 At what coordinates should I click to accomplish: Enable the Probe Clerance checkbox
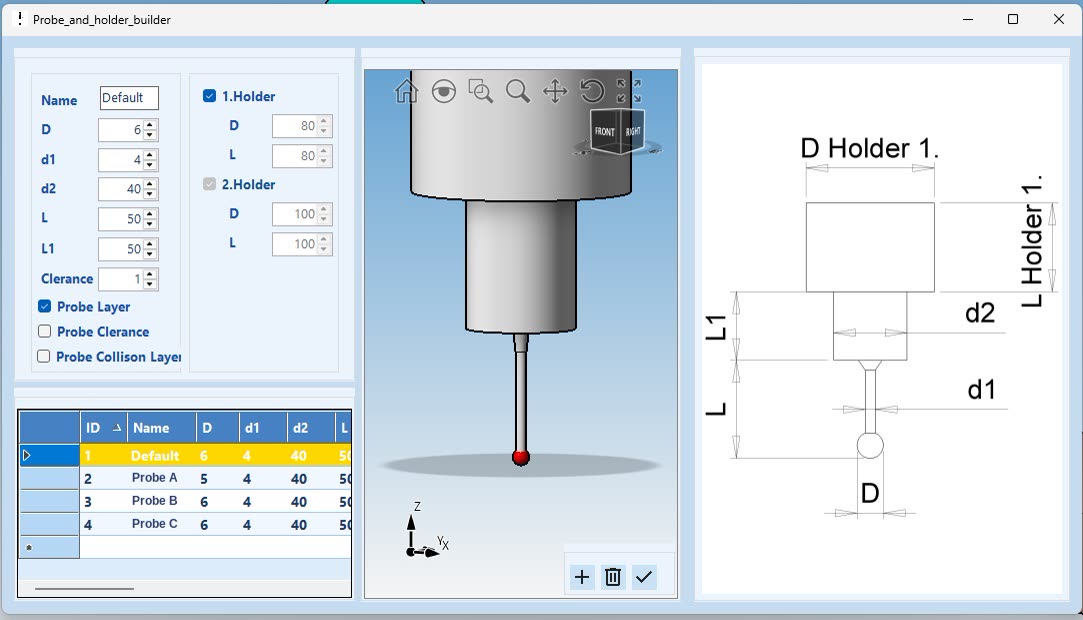click(45, 331)
